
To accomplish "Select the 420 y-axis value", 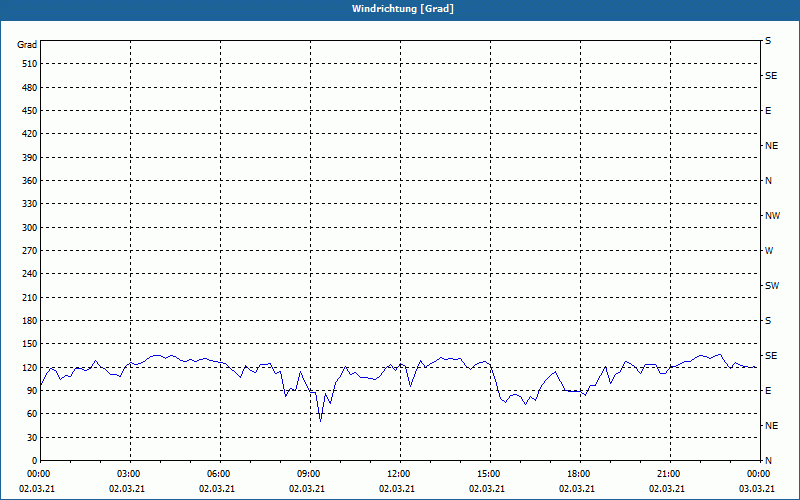I will [x=30, y=134].
